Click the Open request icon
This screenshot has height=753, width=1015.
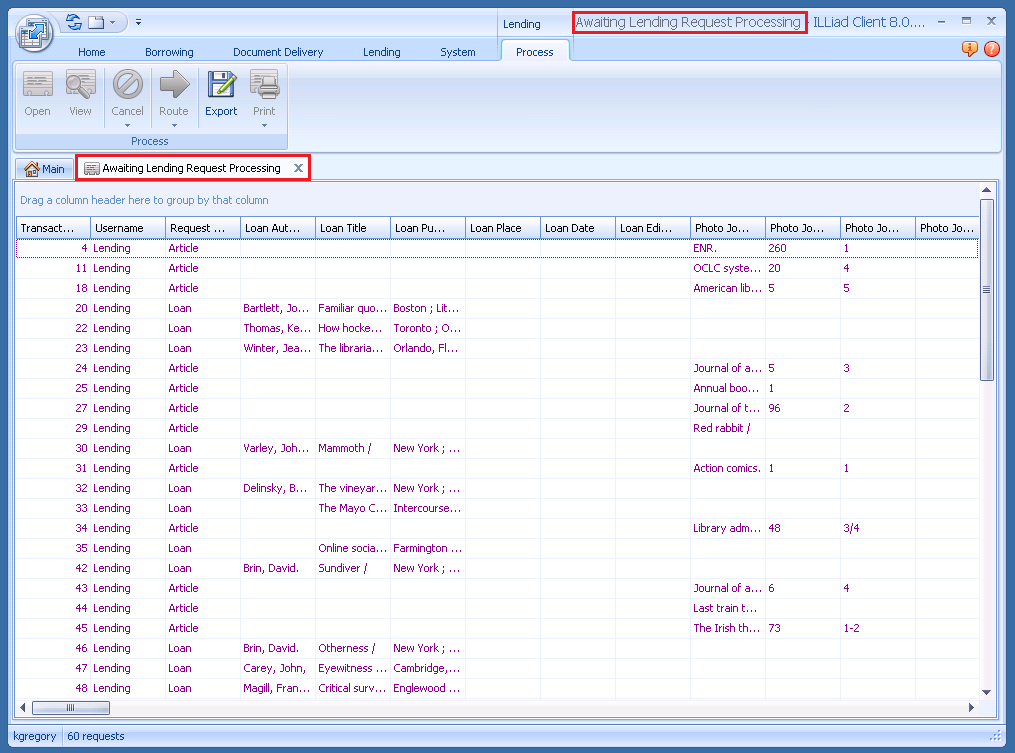click(x=37, y=85)
